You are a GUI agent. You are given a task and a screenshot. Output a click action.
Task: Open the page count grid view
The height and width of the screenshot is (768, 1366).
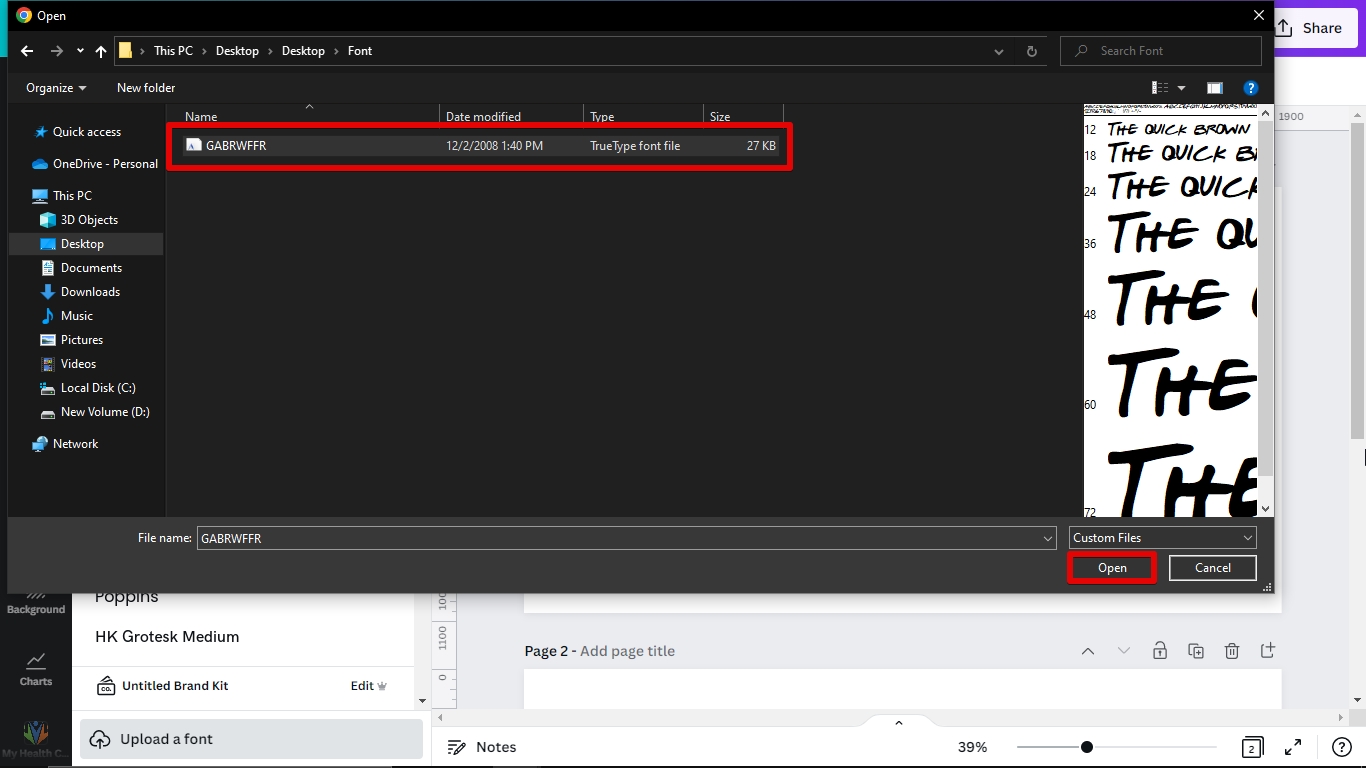pyautogui.click(x=1251, y=747)
